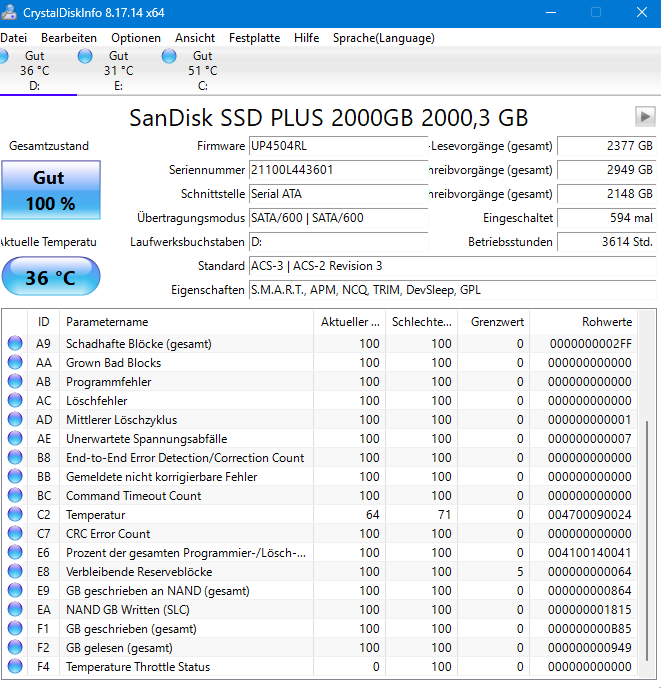Image resolution: width=661 pixels, height=688 pixels.
Task: Click the Eigenschaften field with S.M.A.R.T. features
Action: coord(453,290)
